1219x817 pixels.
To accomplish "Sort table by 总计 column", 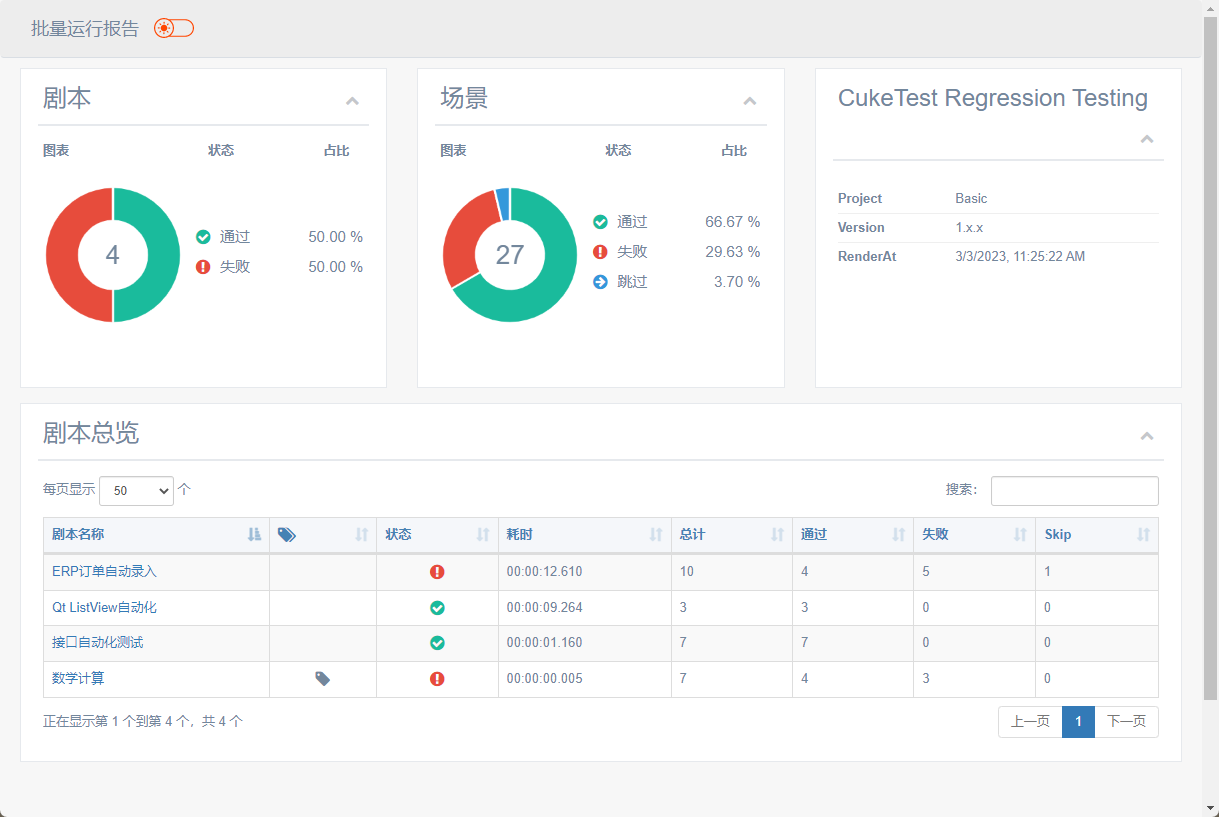I will pos(732,535).
